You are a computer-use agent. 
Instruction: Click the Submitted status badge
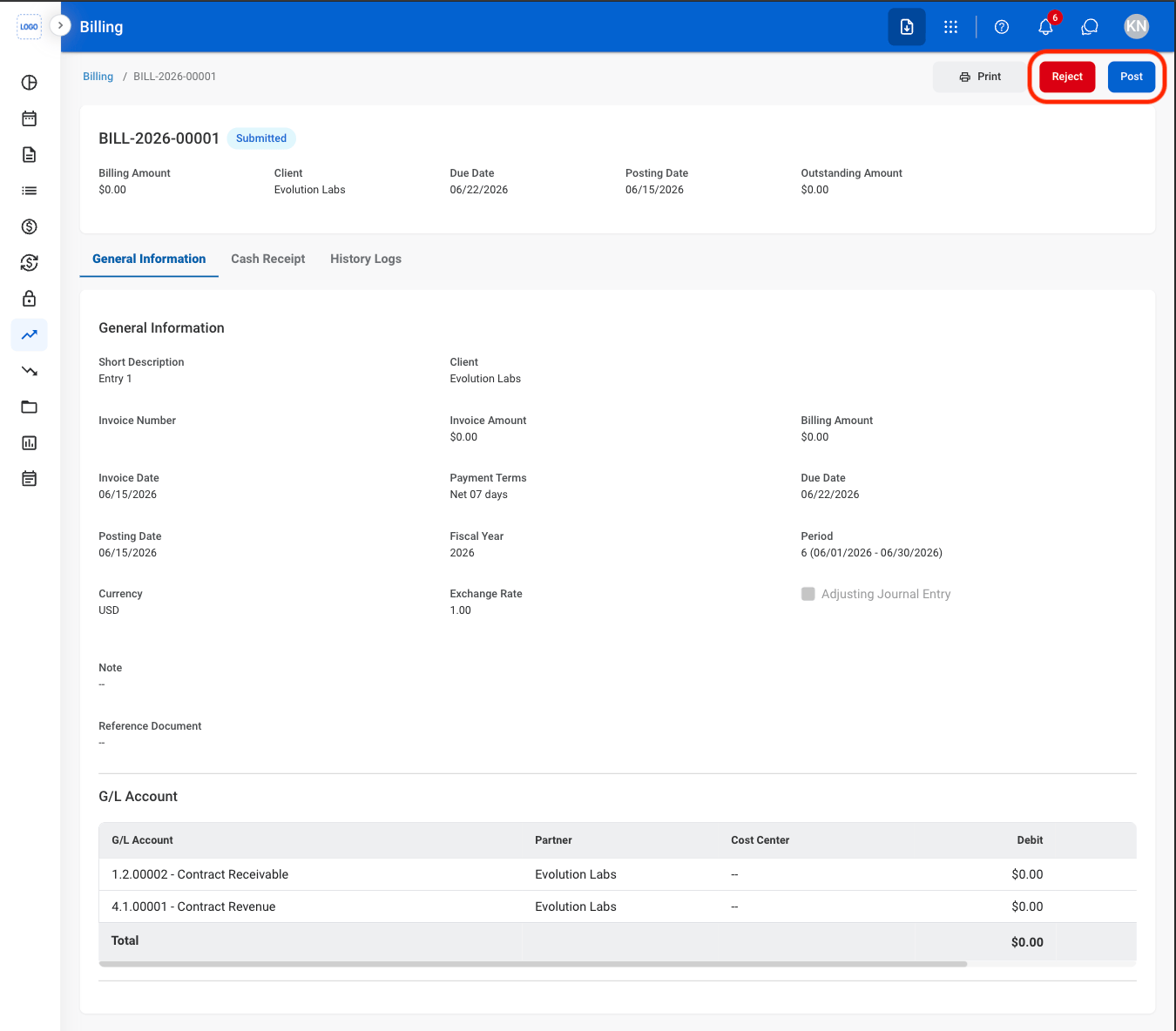tap(261, 138)
